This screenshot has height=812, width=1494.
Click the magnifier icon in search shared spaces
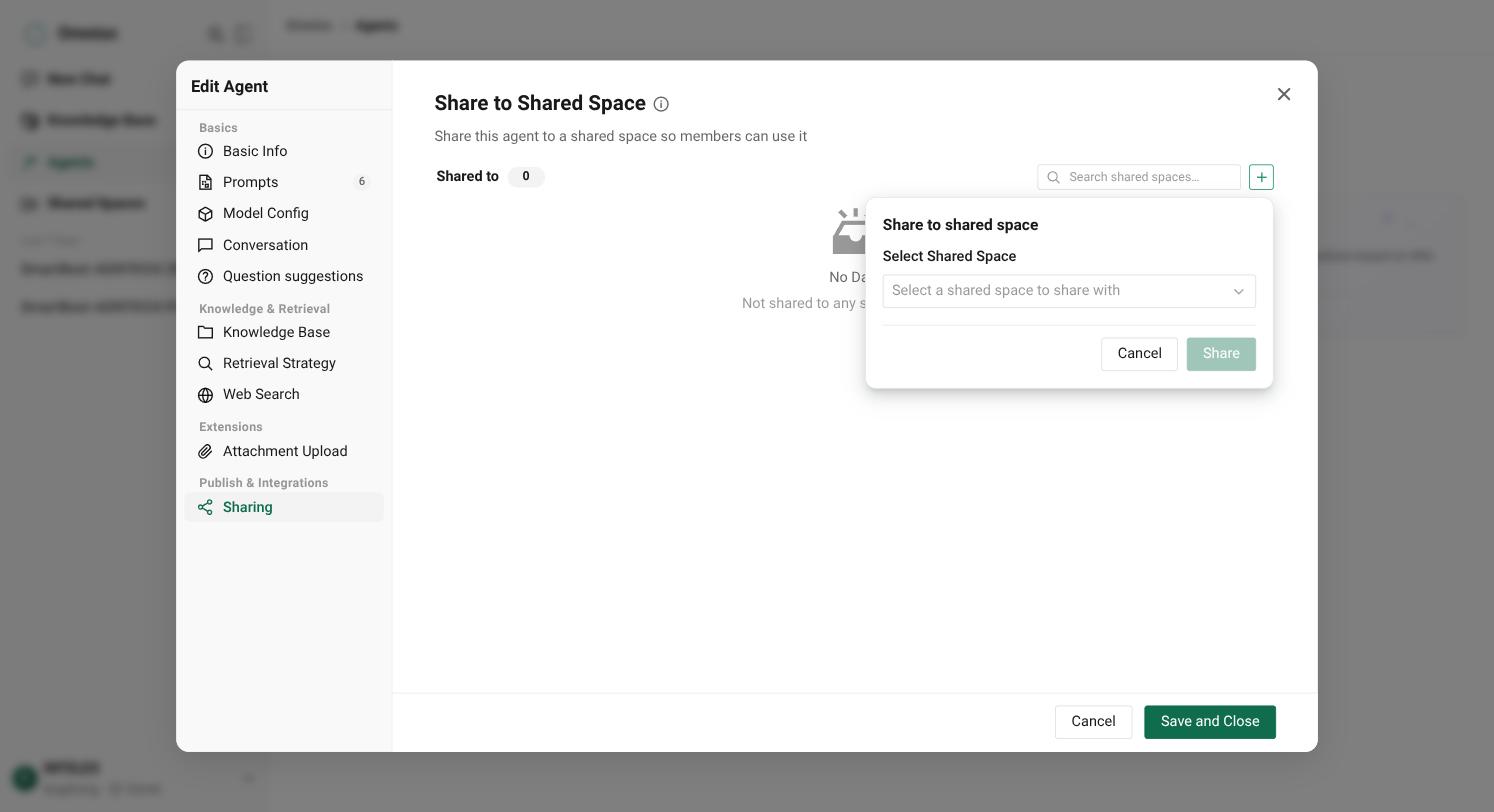1053,177
